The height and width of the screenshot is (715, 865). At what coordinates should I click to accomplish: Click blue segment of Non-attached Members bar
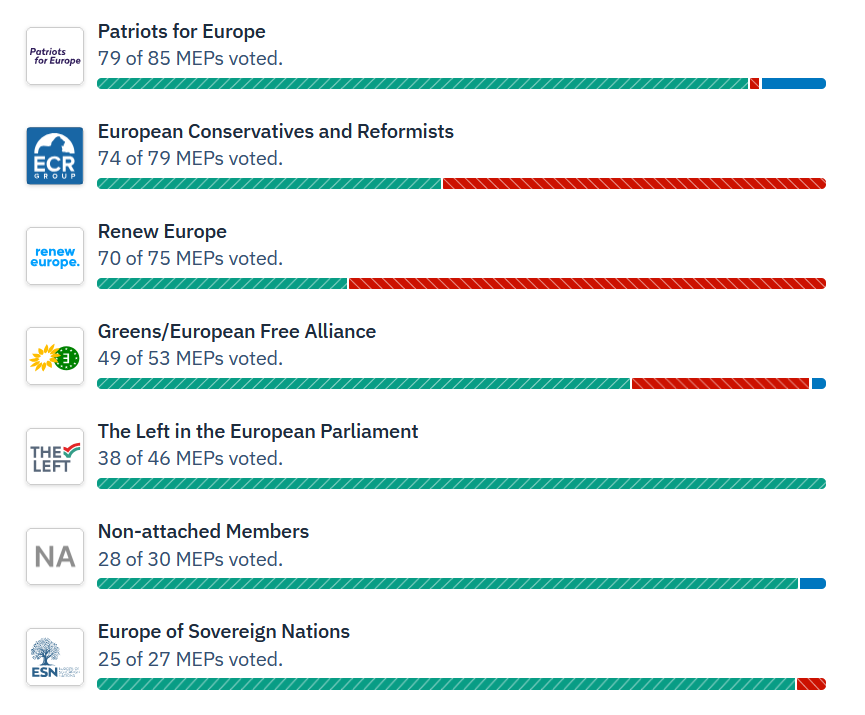(812, 584)
